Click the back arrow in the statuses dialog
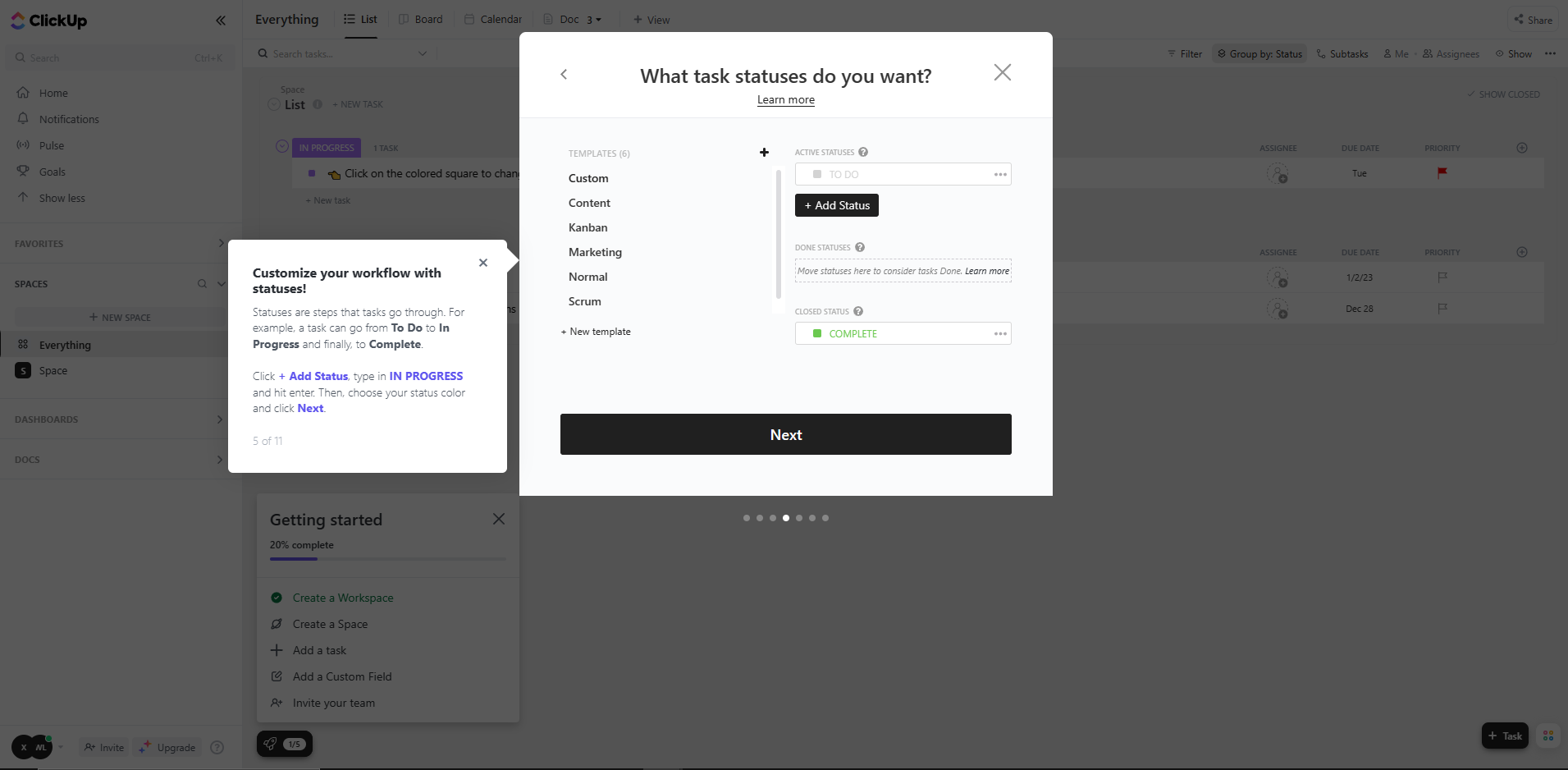Screen dimensions: 1568x770 pyautogui.click(x=564, y=75)
